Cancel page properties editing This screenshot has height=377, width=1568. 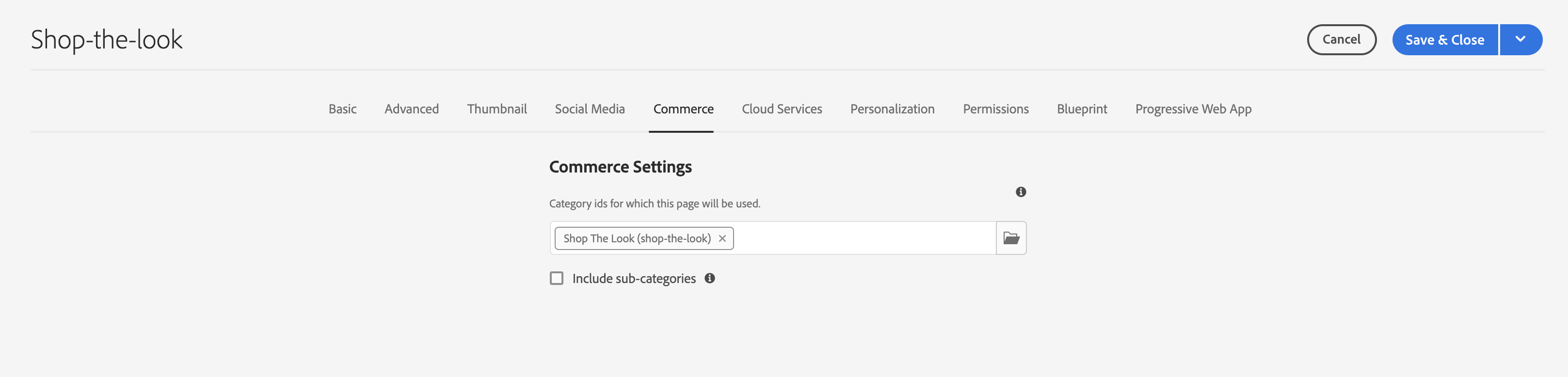point(1341,40)
